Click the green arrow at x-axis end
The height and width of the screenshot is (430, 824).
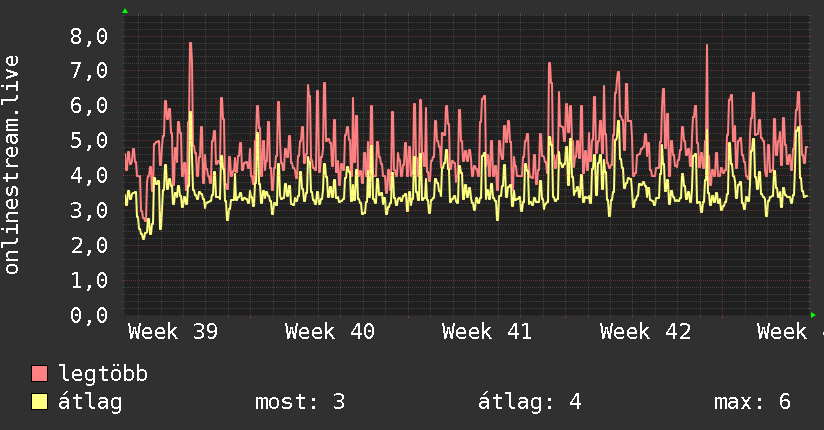click(x=813, y=315)
